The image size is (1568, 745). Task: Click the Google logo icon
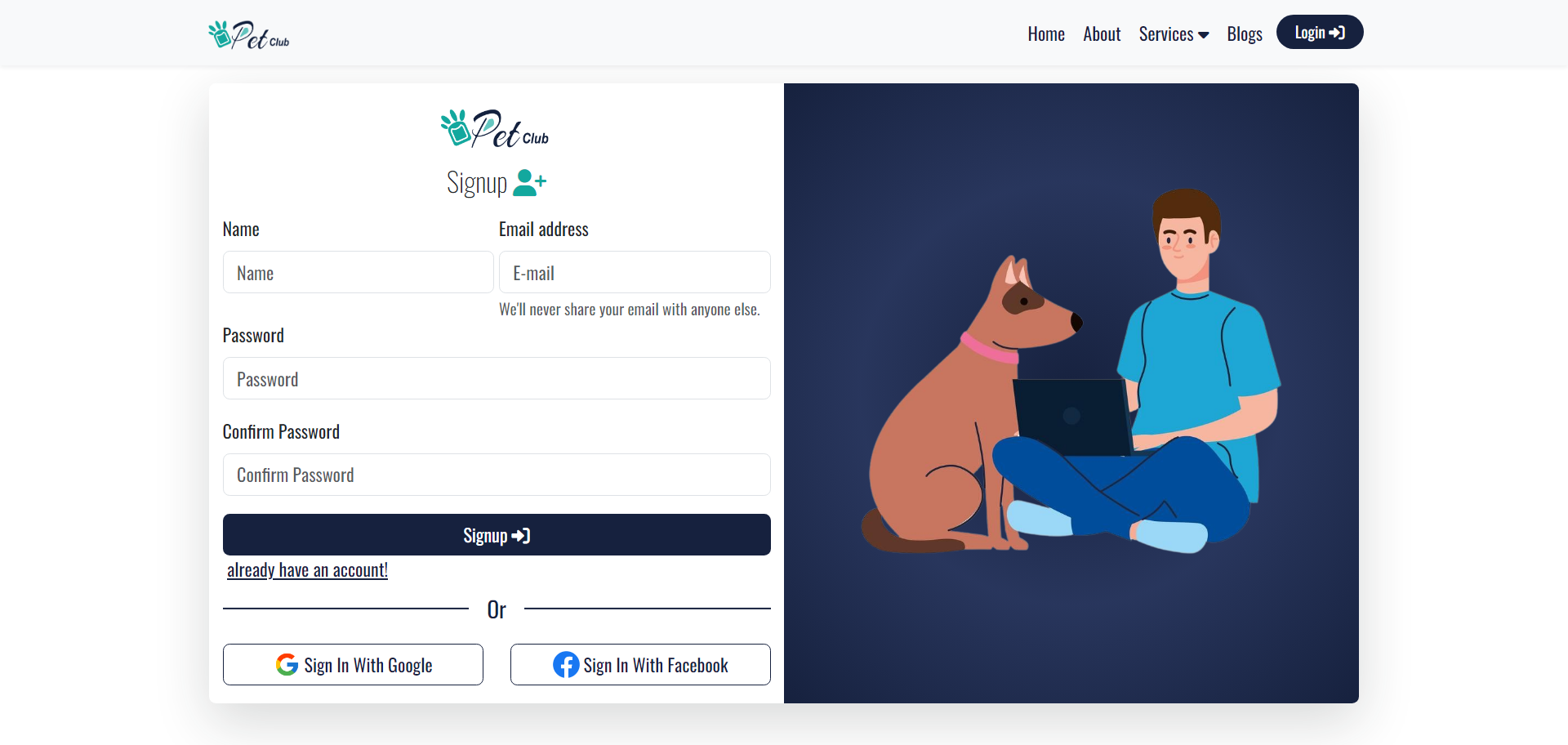pyautogui.click(x=287, y=665)
